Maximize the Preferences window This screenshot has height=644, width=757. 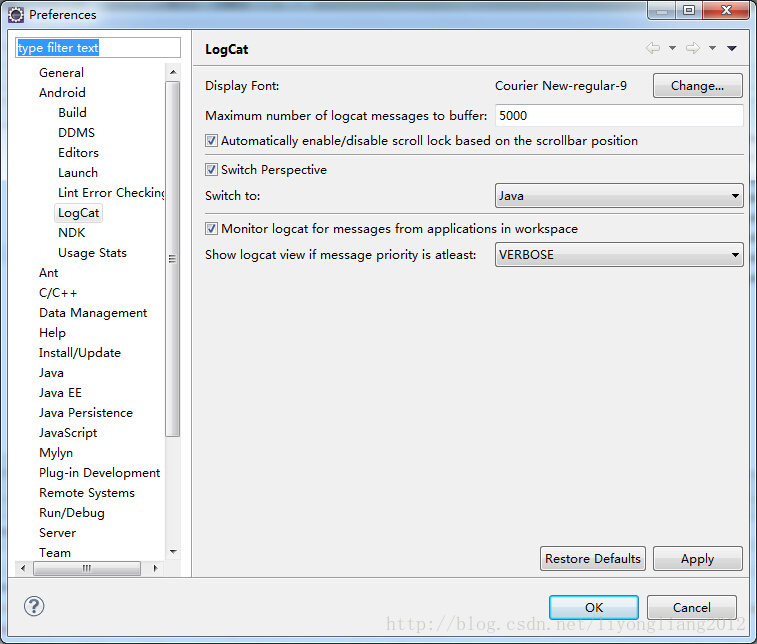pos(689,10)
